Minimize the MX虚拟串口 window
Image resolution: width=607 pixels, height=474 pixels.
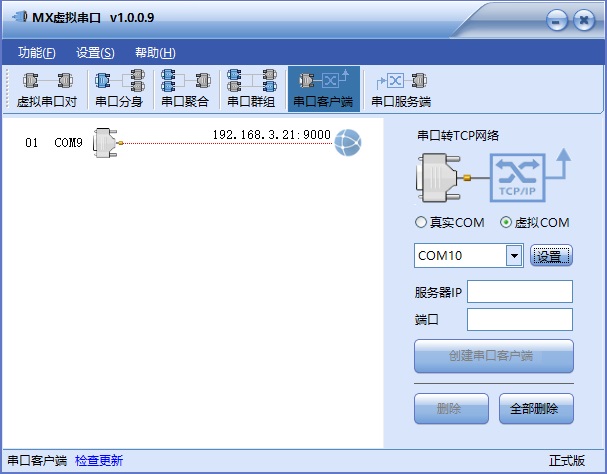pyautogui.click(x=557, y=21)
